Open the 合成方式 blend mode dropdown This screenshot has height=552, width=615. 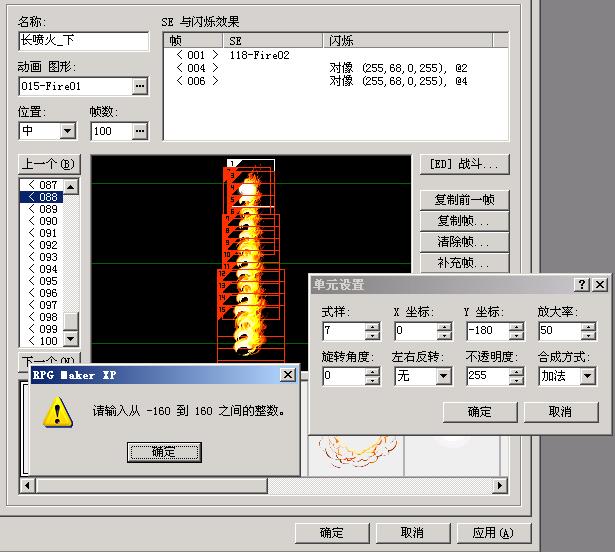point(587,376)
